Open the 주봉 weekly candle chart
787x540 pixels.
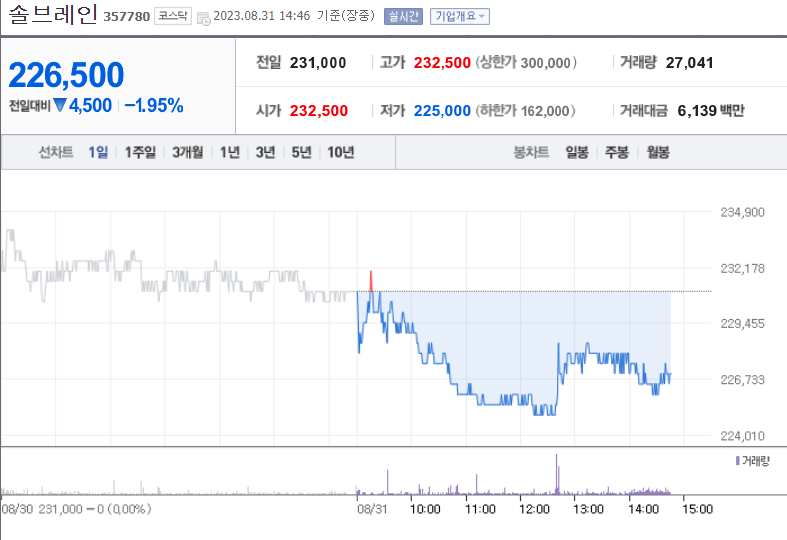click(617, 152)
